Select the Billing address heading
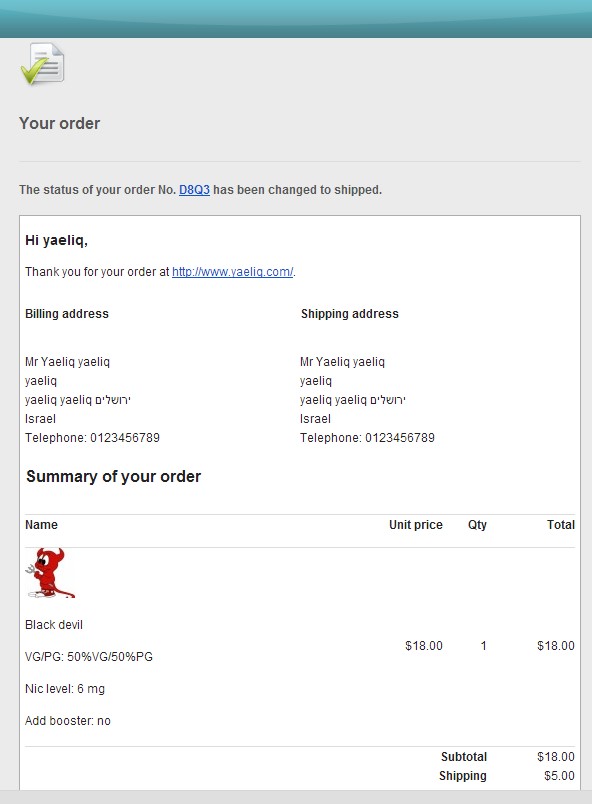592x804 pixels. (67, 314)
